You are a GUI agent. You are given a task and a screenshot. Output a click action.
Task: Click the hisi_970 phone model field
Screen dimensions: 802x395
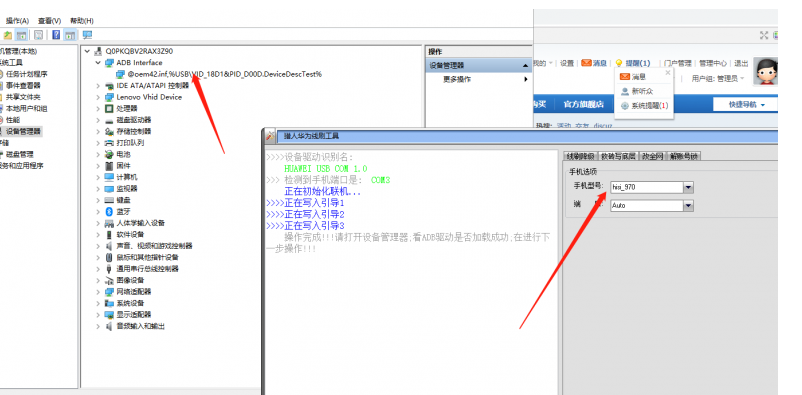click(x=647, y=187)
